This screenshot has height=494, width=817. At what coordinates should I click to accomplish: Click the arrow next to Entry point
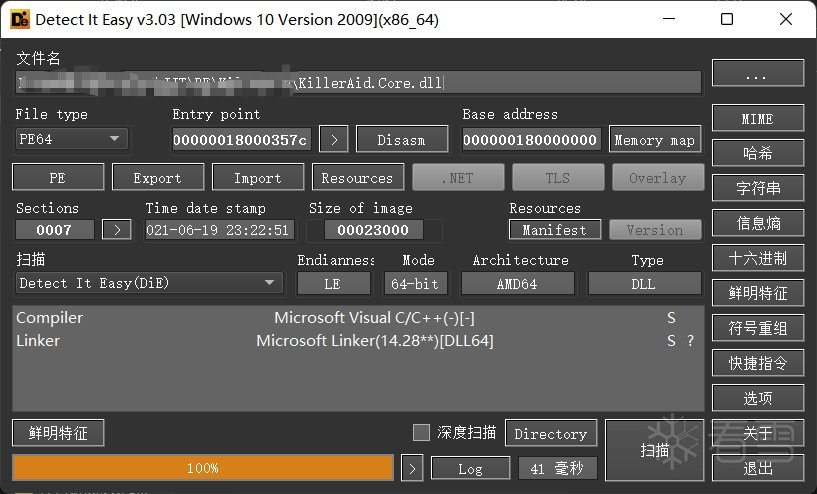coord(334,140)
